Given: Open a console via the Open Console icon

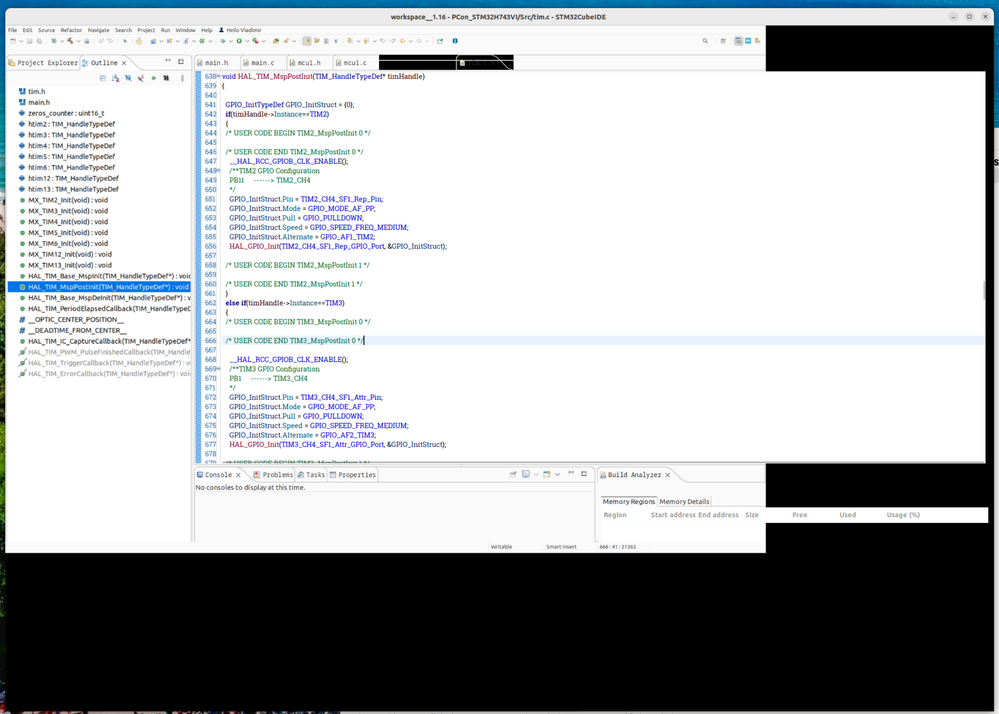Looking at the screenshot, I should click(x=548, y=474).
